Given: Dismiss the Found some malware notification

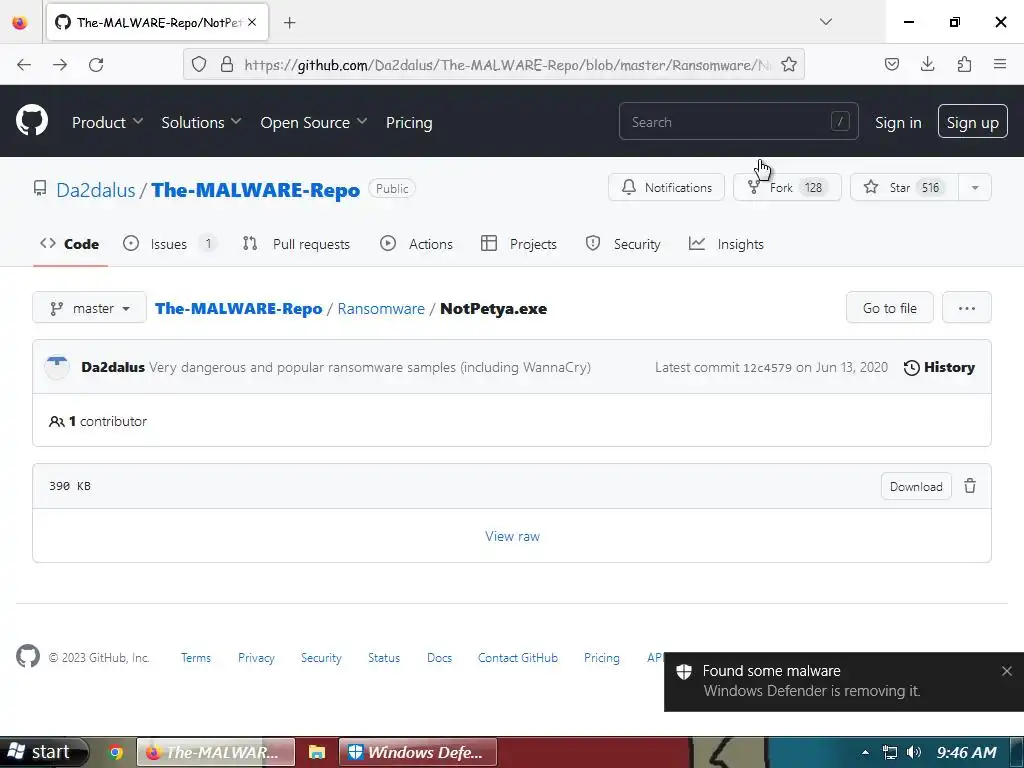Looking at the screenshot, I should (1006, 671).
